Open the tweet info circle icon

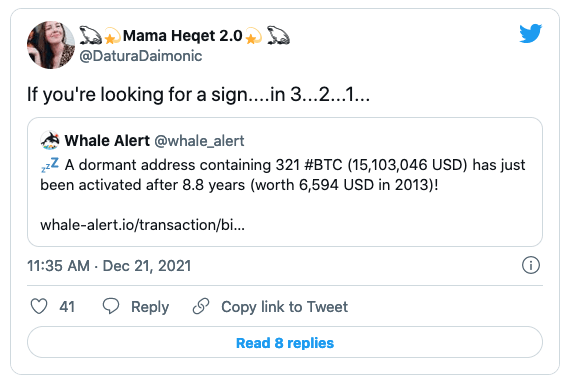(530, 265)
